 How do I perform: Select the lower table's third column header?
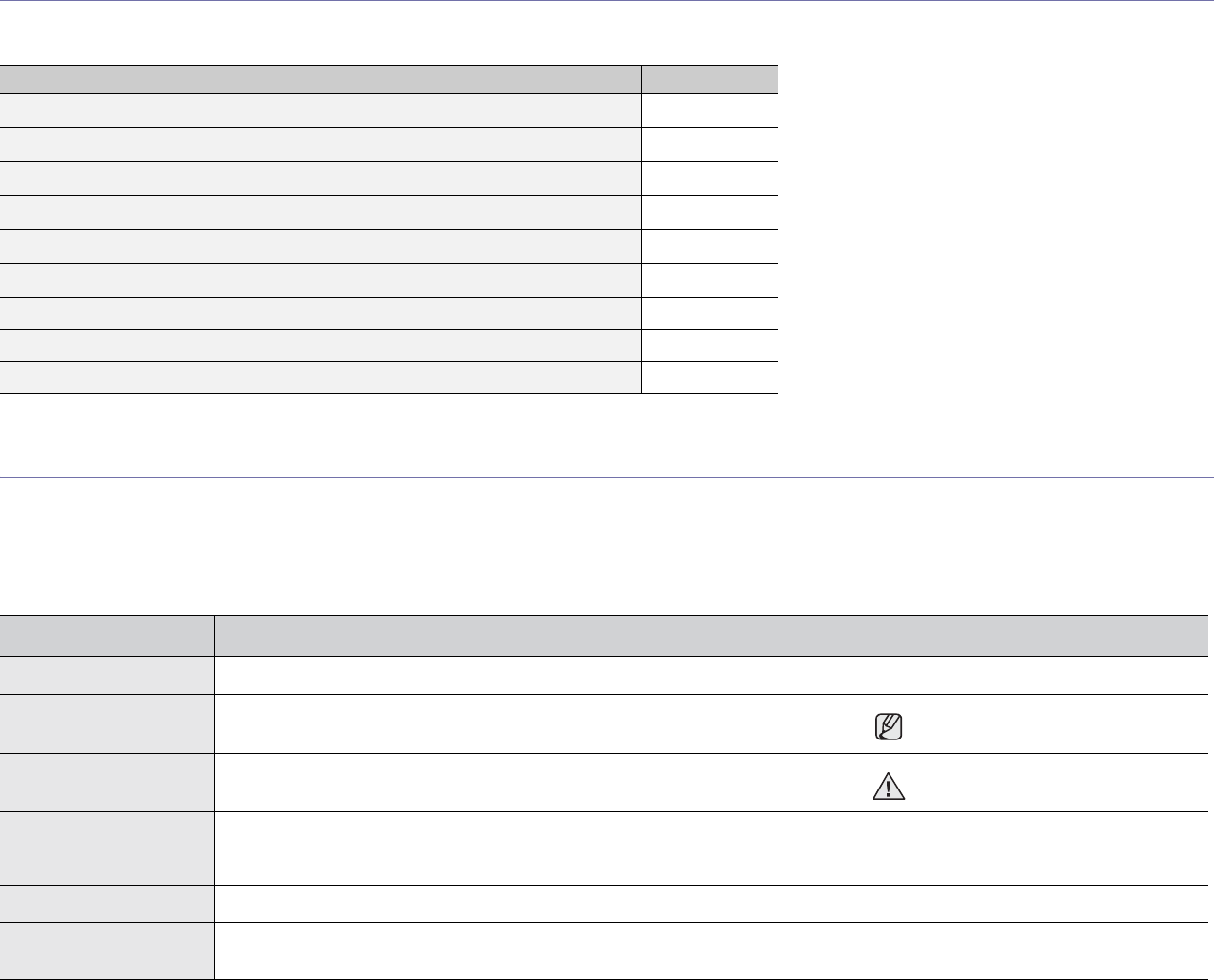click(1032, 636)
